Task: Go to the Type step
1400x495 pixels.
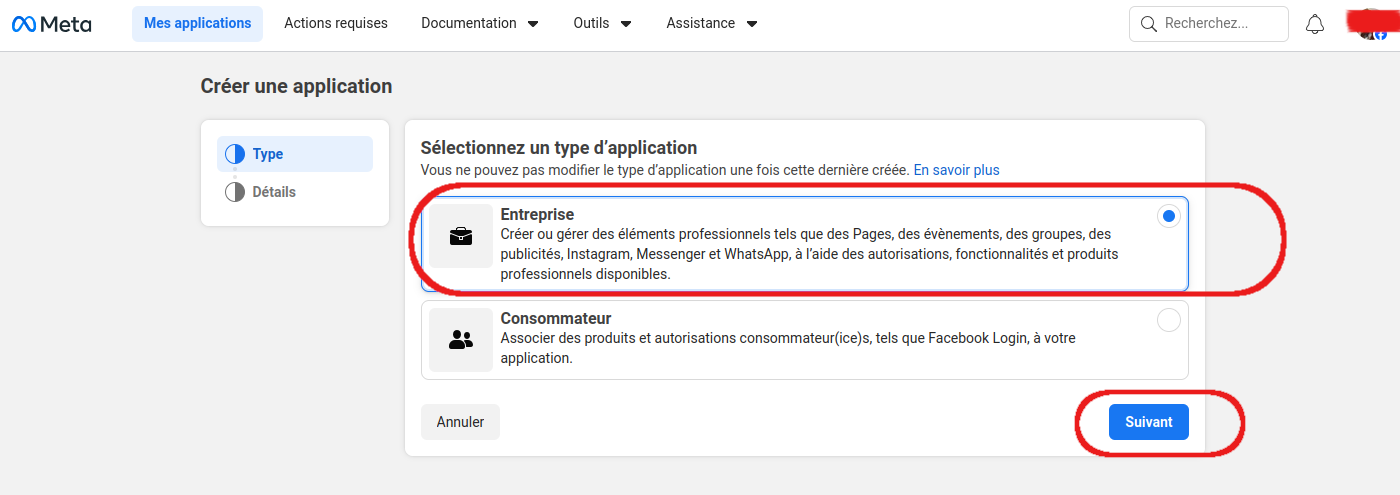Action: point(295,154)
